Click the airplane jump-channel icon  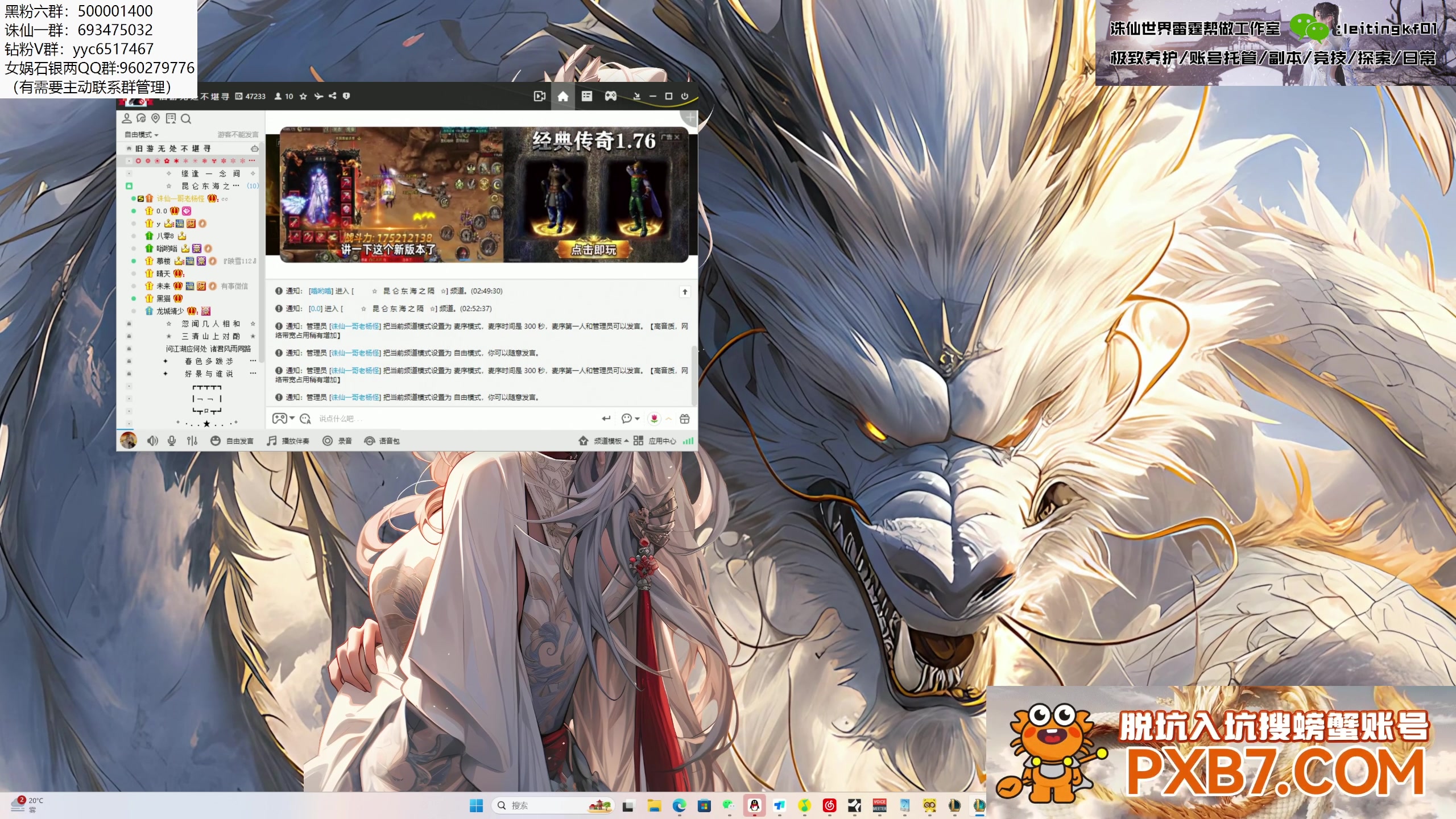click(x=318, y=96)
